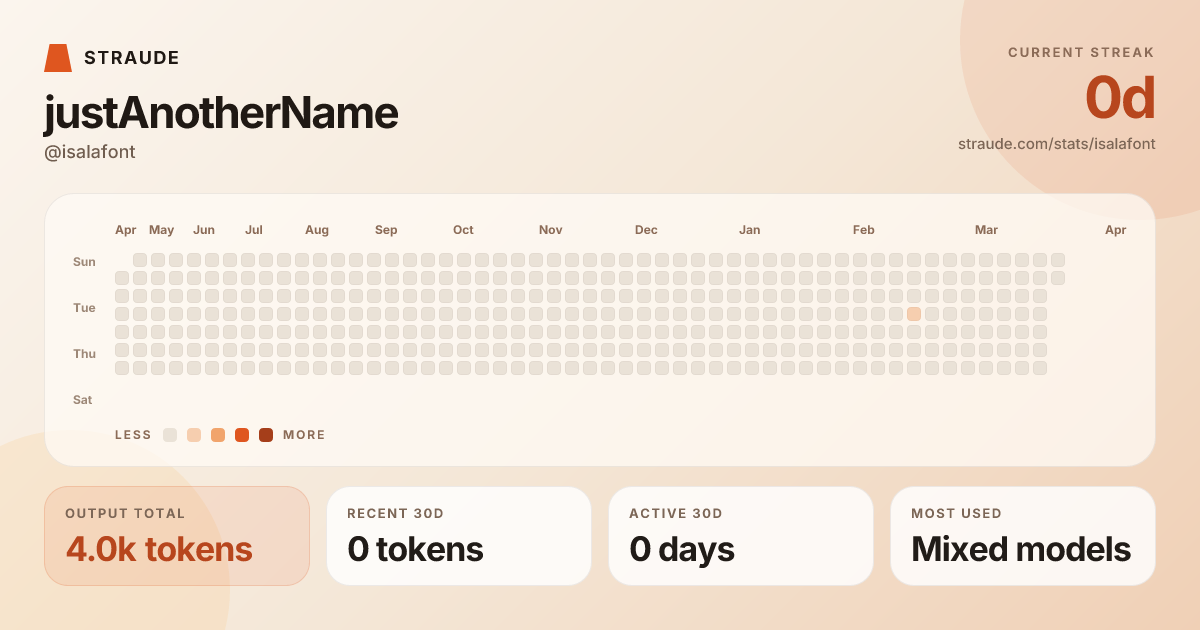Viewport: 1200px width, 630px height.
Task: Click the lightest gray legend swatch
Action: 170,435
